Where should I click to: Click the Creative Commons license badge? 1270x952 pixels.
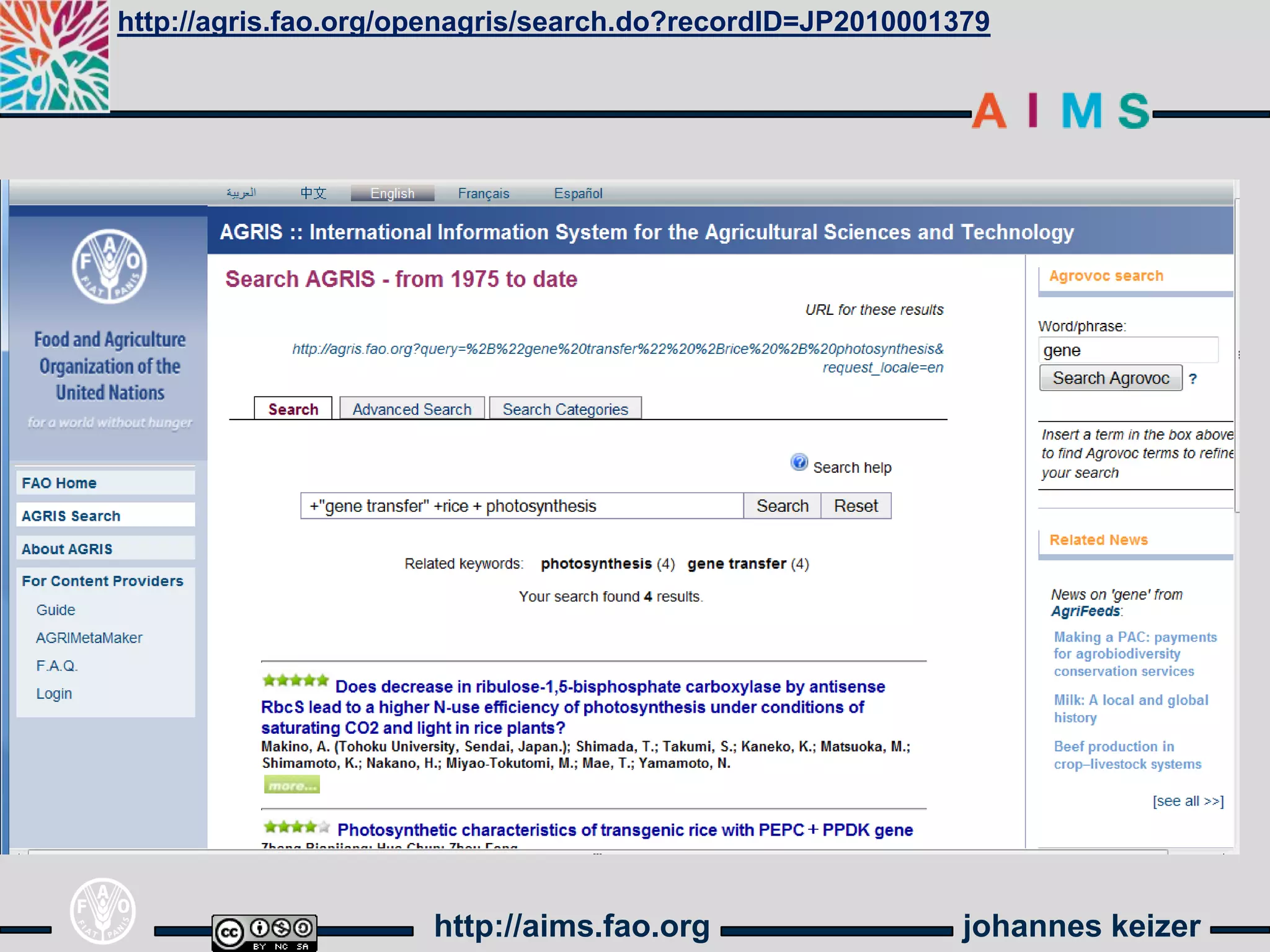[x=265, y=933]
